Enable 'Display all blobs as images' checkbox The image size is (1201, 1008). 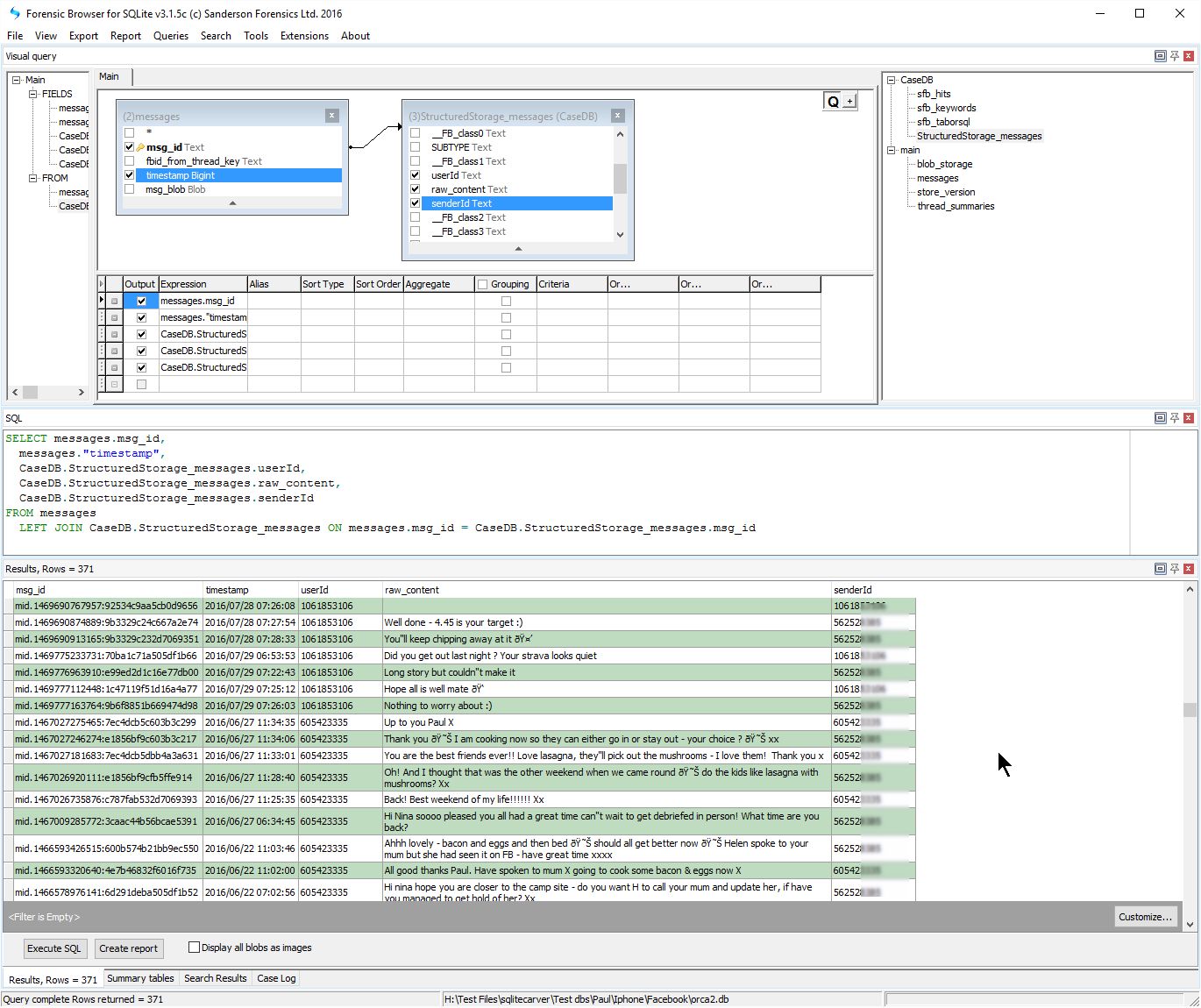195,948
